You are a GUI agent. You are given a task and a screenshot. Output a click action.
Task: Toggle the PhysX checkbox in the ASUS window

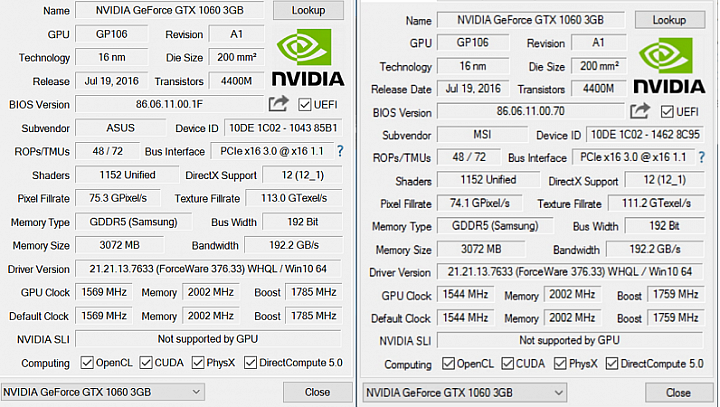coord(199,362)
